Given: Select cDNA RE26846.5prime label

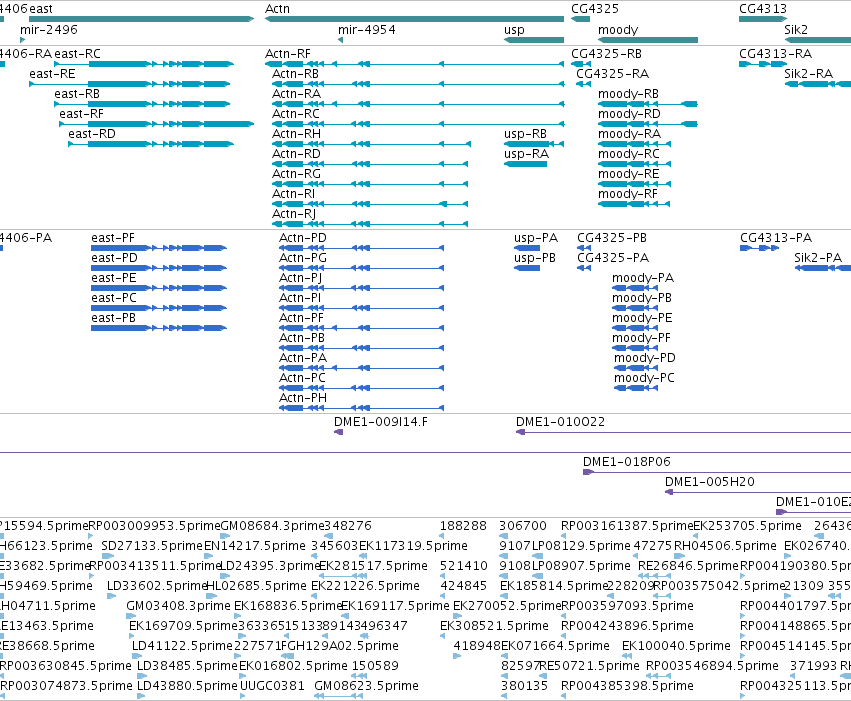Looking at the screenshot, I should 689,566.
